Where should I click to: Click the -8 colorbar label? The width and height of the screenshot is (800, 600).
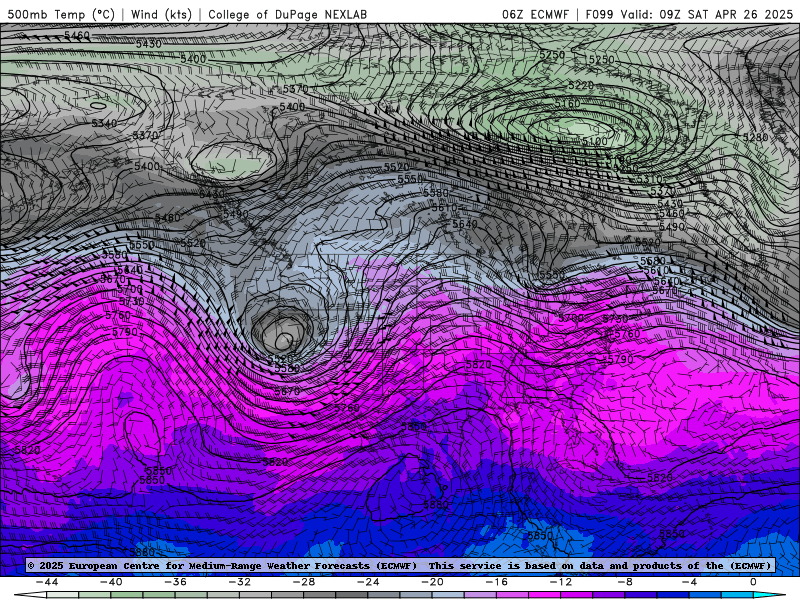626,582
